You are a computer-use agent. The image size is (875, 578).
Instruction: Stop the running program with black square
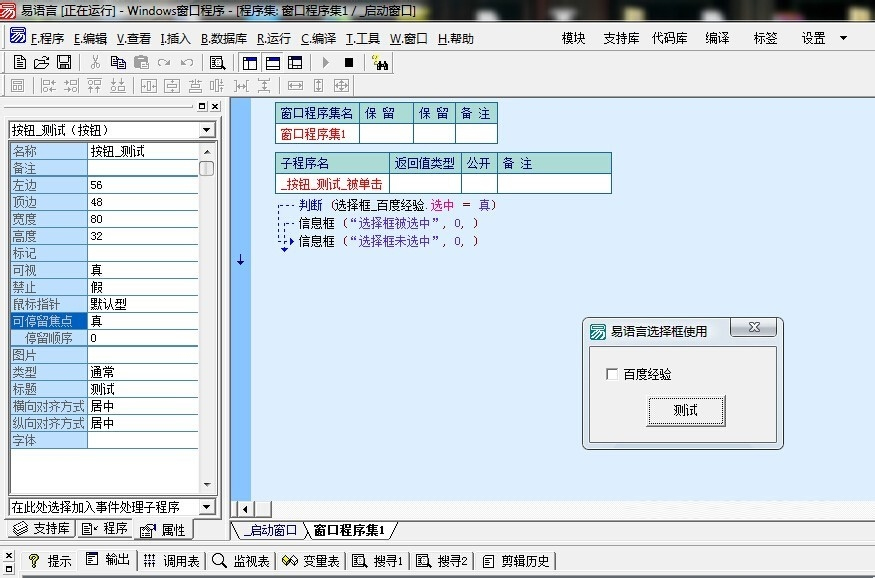click(349, 62)
